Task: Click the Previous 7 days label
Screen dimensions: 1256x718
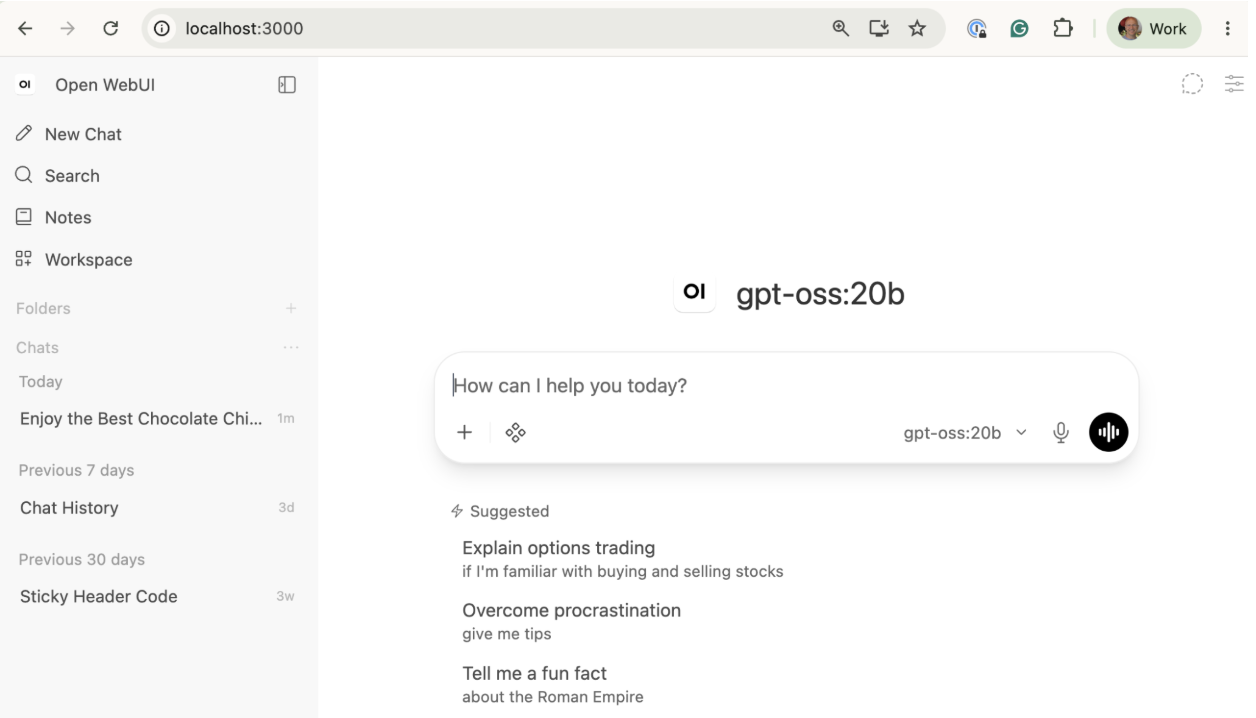Action: [76, 470]
